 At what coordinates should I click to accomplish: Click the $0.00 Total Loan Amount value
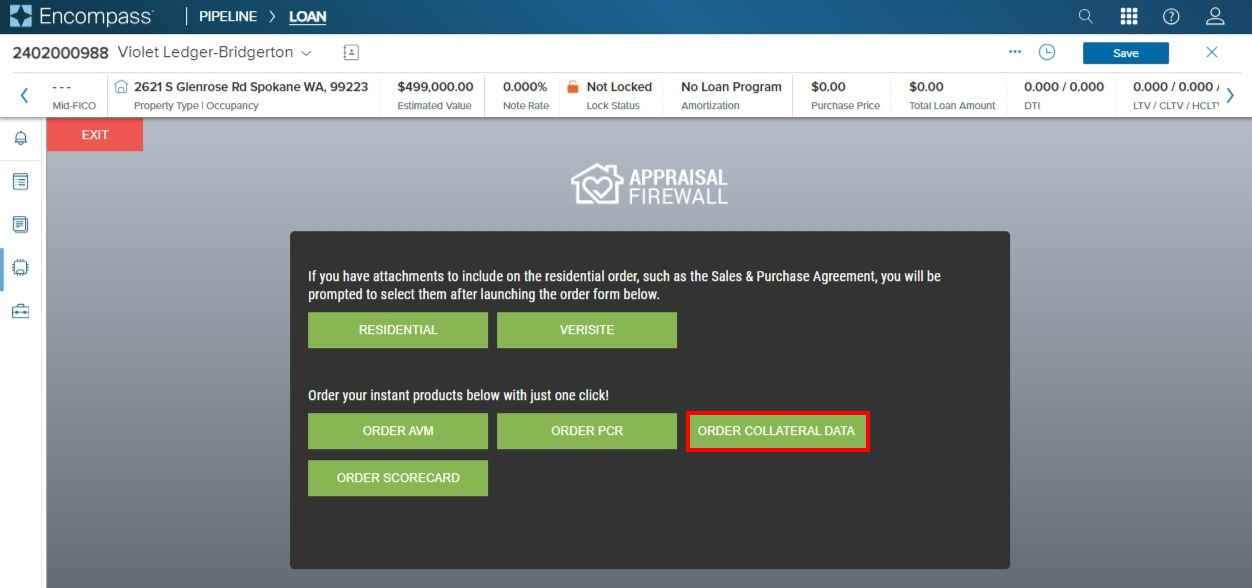[926, 87]
